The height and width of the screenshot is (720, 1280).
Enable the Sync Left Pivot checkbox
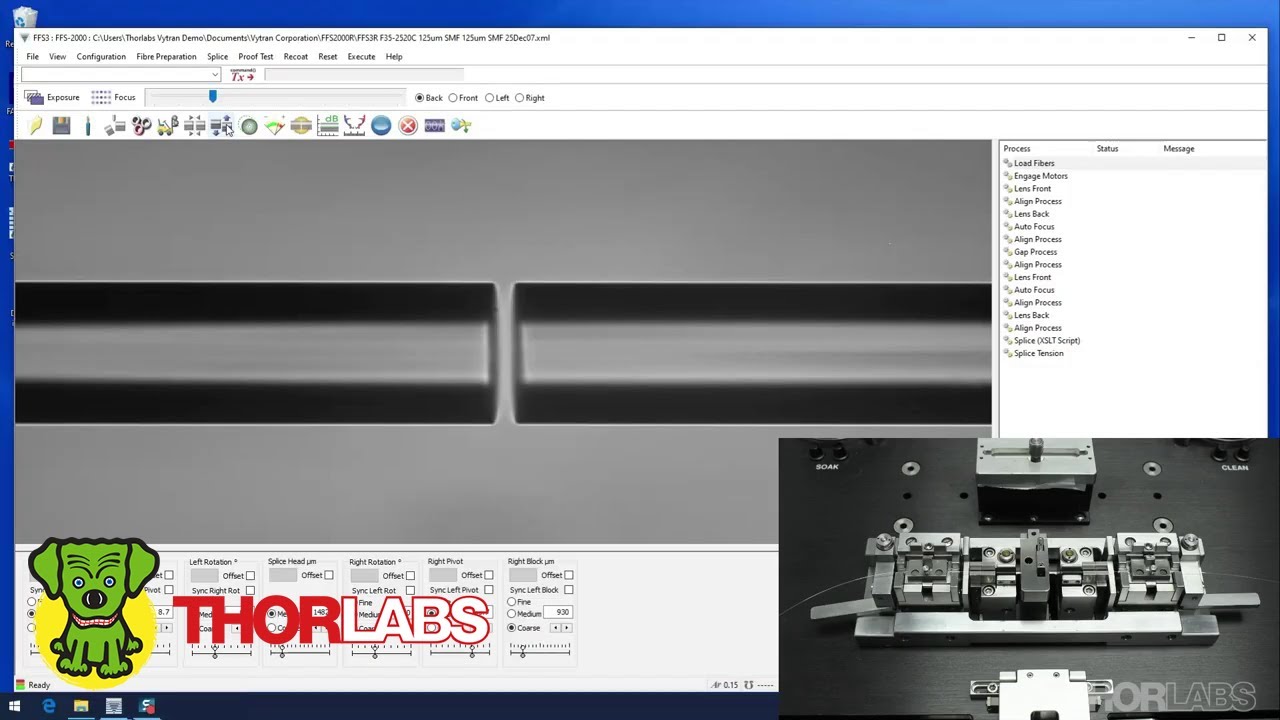click(x=489, y=590)
